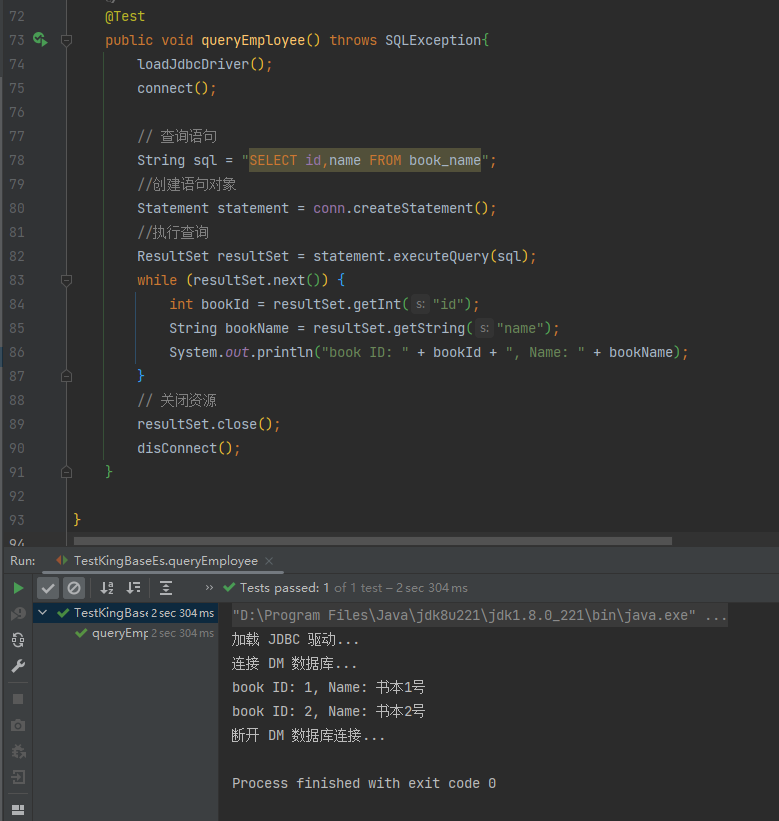
Task: Expand more test toolbar actions chevron
Action: 209,588
